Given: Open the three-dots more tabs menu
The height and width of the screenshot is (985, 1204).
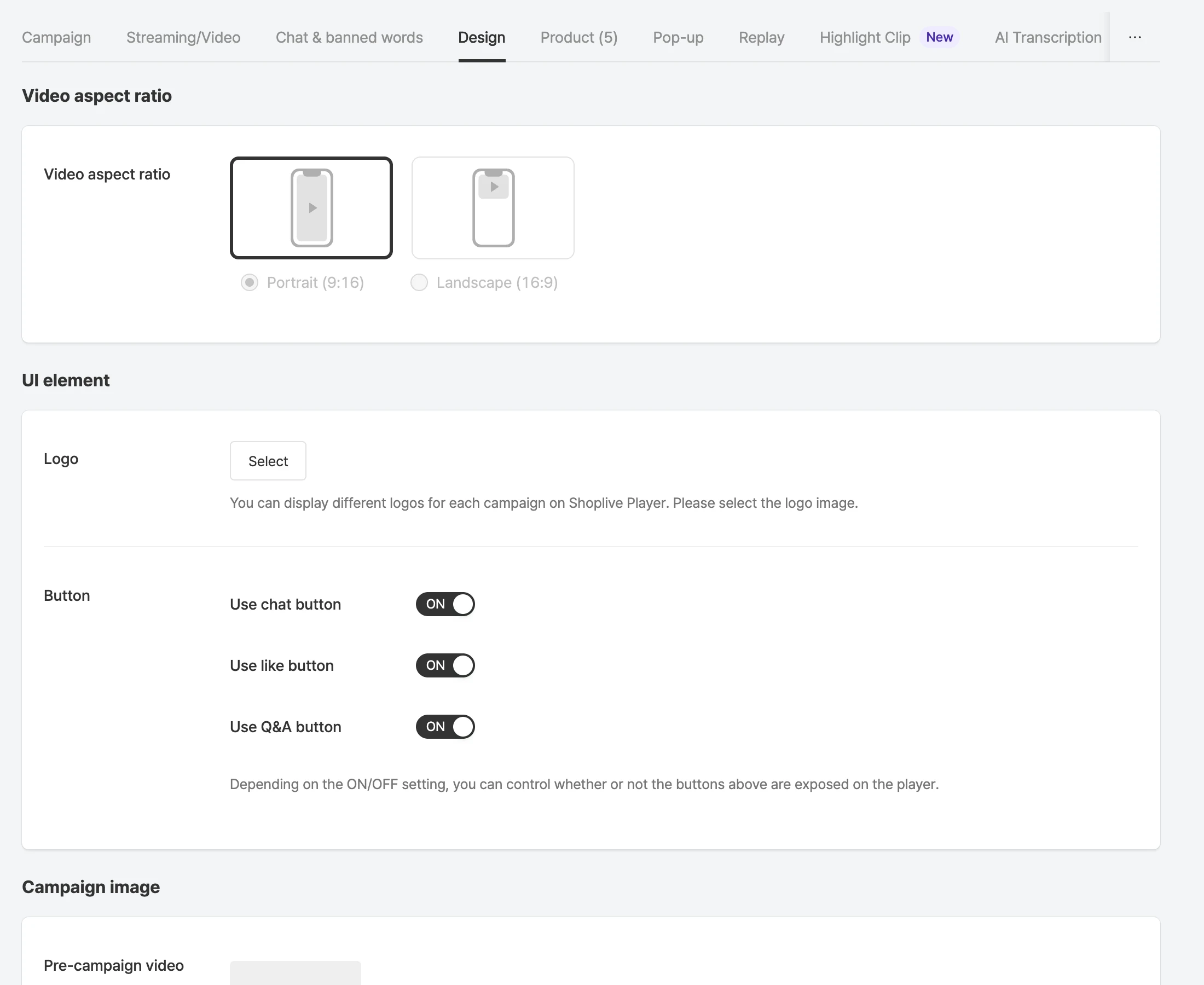Looking at the screenshot, I should [x=1135, y=37].
